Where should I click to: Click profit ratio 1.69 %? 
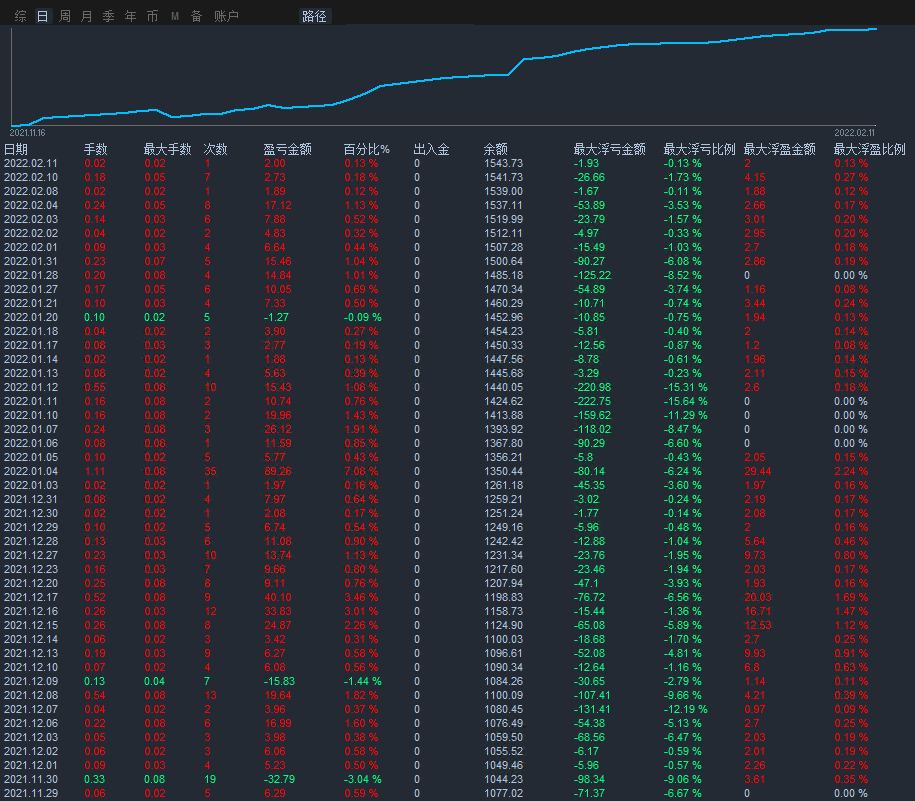pyautogui.click(x=851, y=597)
